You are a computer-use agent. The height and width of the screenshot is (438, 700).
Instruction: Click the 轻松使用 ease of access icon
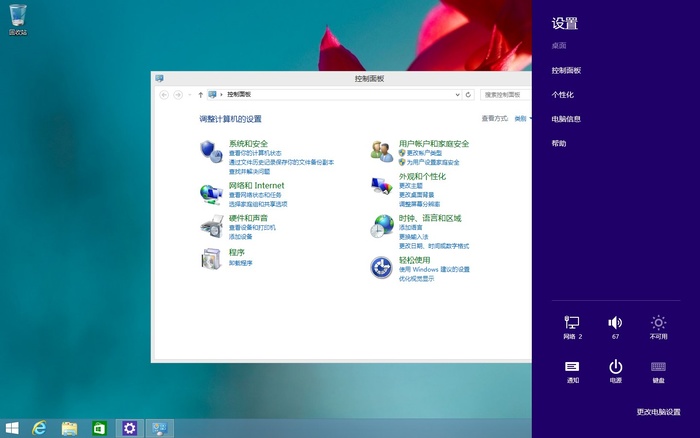pos(381,267)
